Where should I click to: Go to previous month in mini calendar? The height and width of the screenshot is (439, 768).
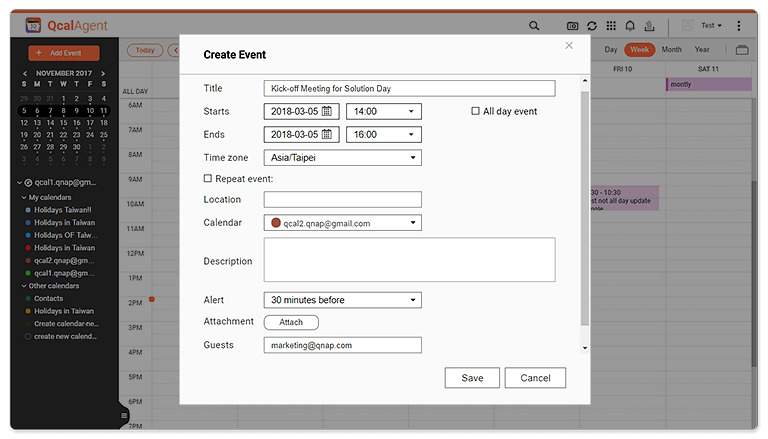coord(25,73)
